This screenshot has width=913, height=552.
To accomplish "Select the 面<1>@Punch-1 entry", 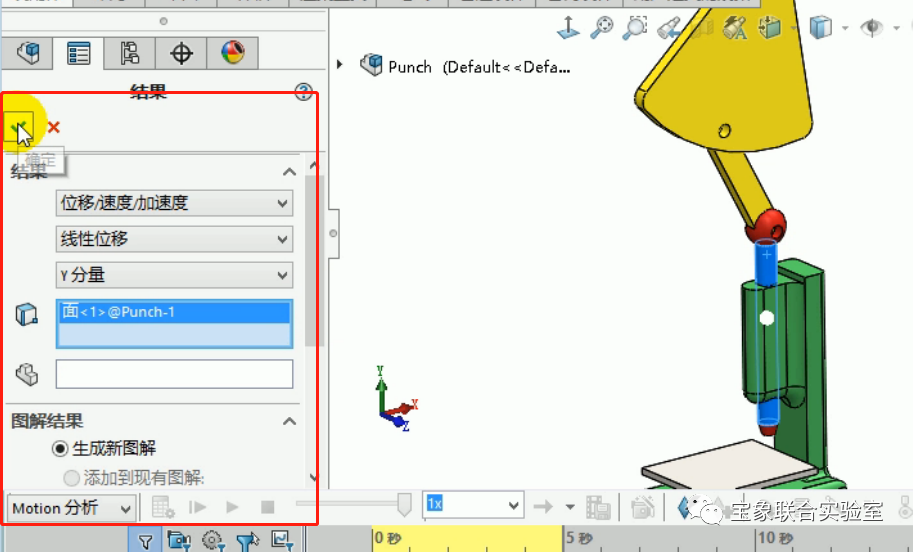I will [174, 312].
